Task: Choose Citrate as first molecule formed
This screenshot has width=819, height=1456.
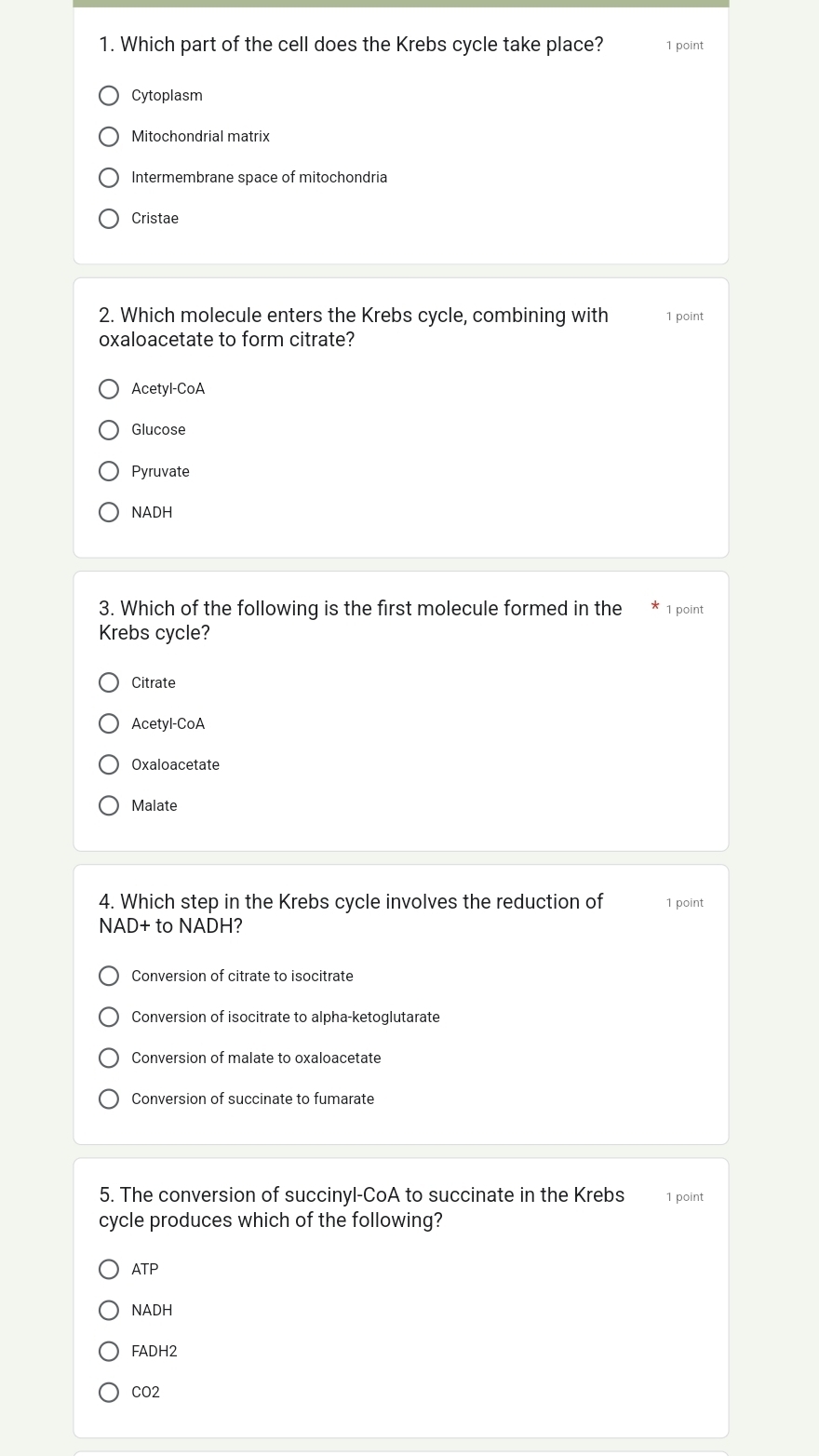Action: point(109,683)
